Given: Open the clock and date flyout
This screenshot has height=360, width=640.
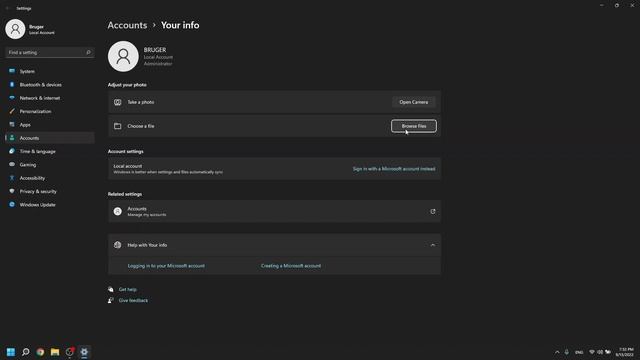Looking at the screenshot, I should pyautogui.click(x=625, y=352).
